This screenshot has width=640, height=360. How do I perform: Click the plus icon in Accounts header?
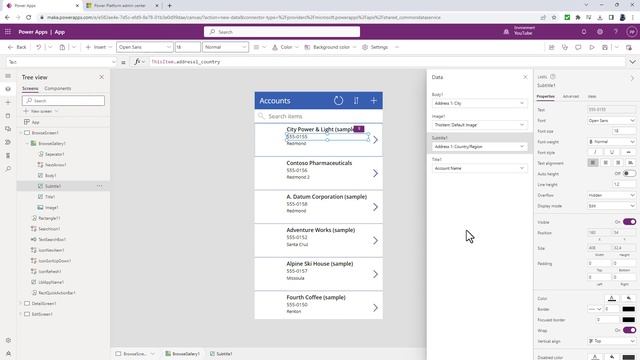coord(373,100)
